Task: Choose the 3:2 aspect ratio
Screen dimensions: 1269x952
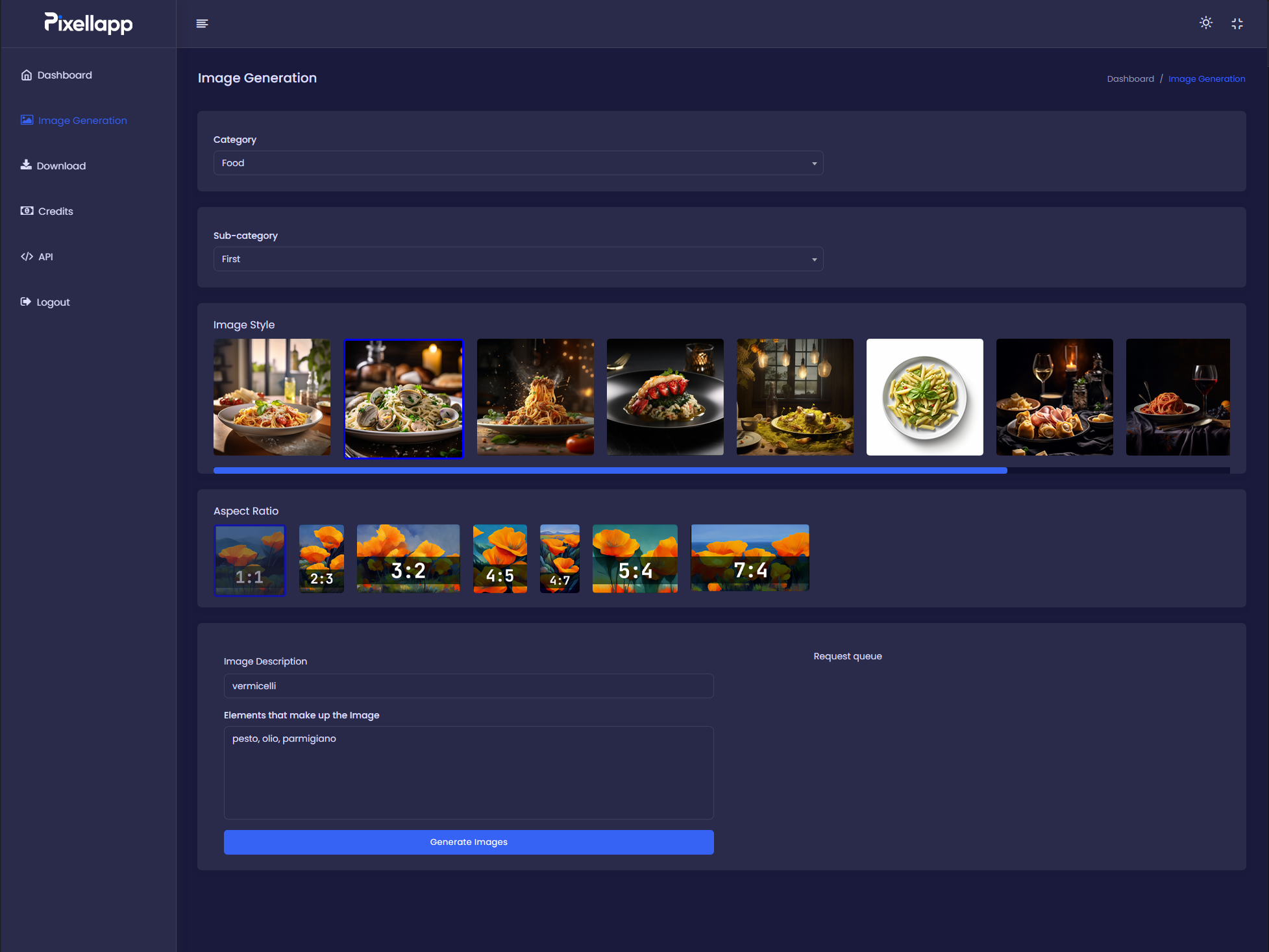Action: (408, 558)
